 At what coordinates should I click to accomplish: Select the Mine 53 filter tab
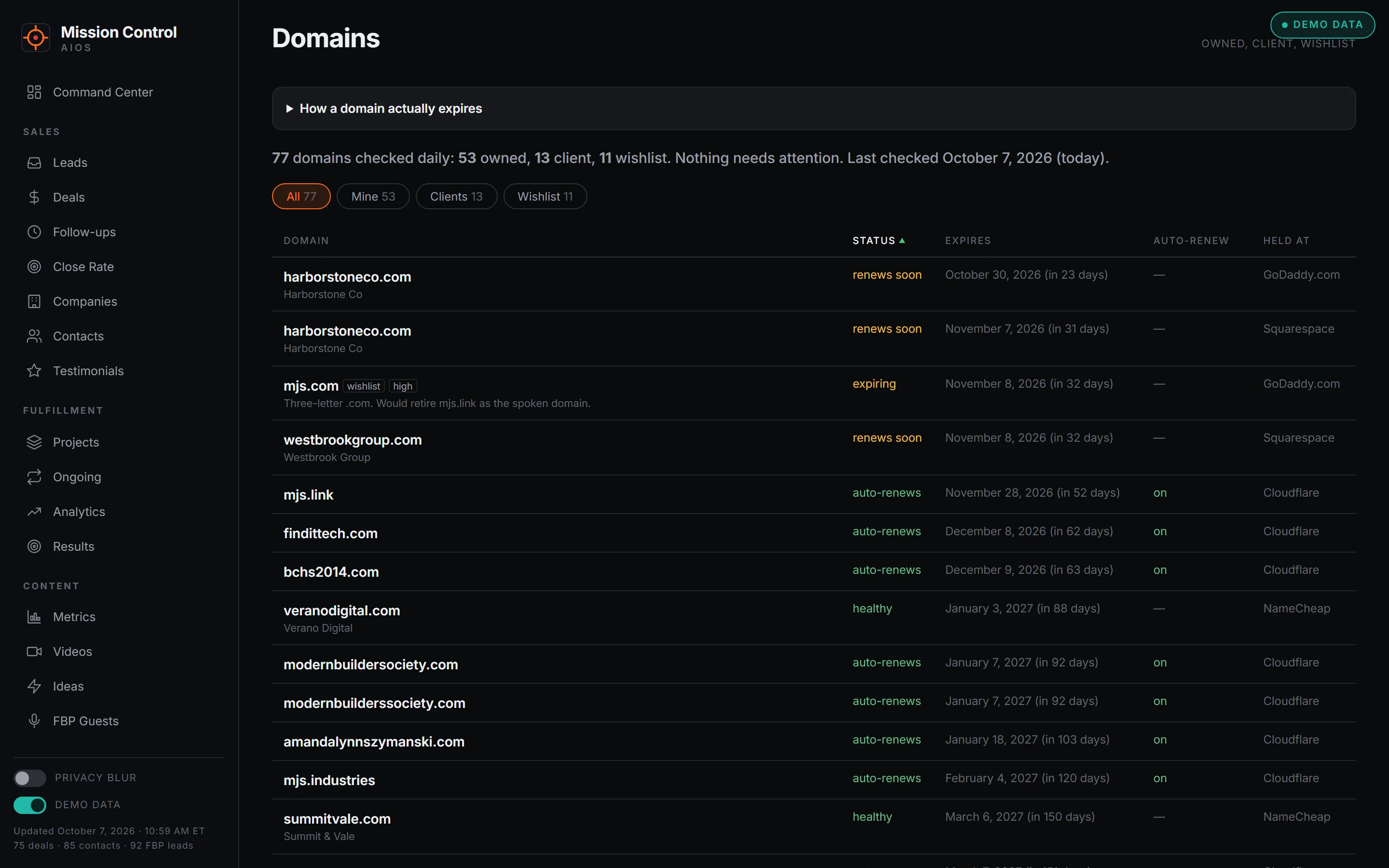point(373,196)
